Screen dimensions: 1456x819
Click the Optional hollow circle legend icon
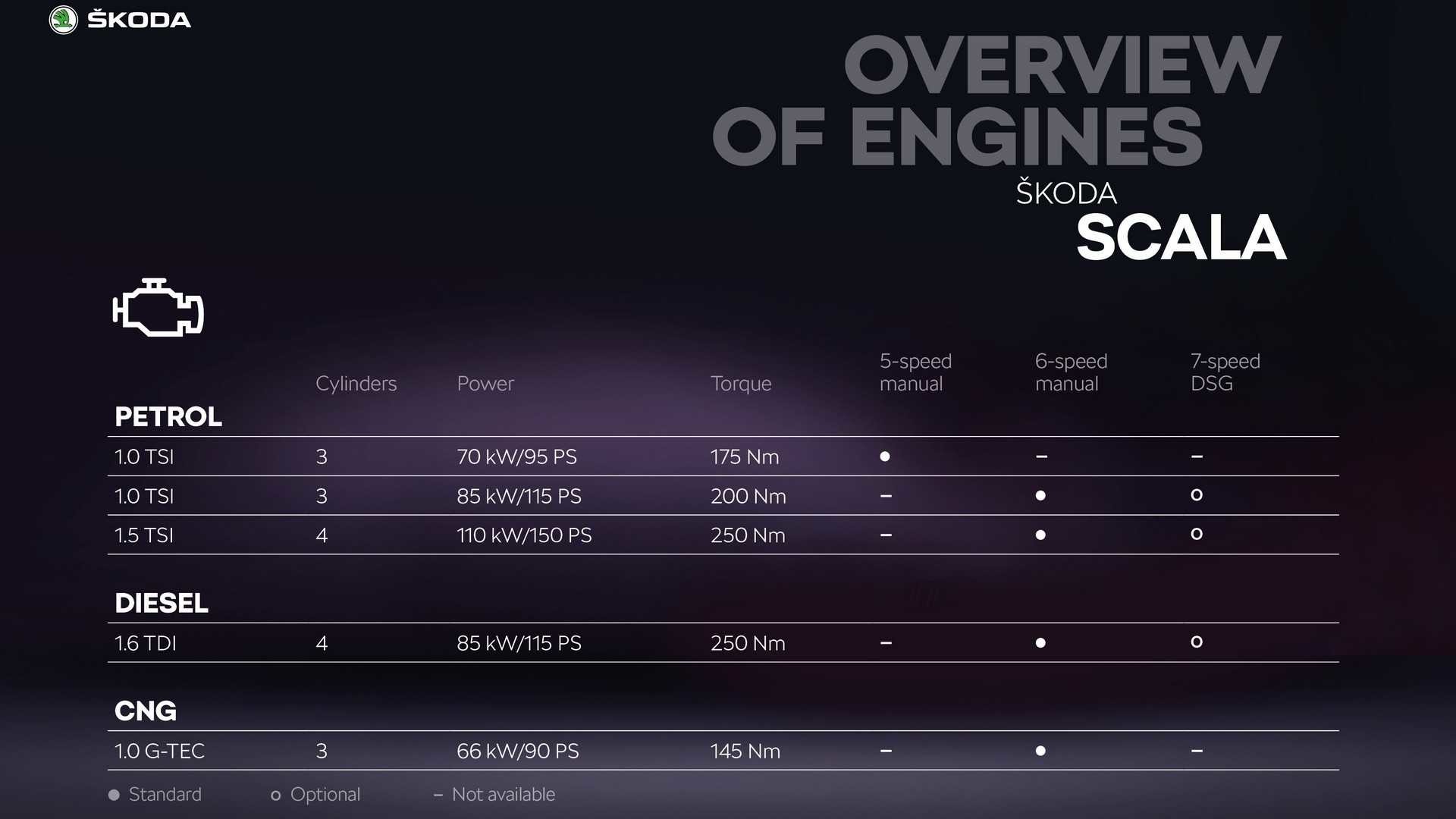click(x=276, y=795)
